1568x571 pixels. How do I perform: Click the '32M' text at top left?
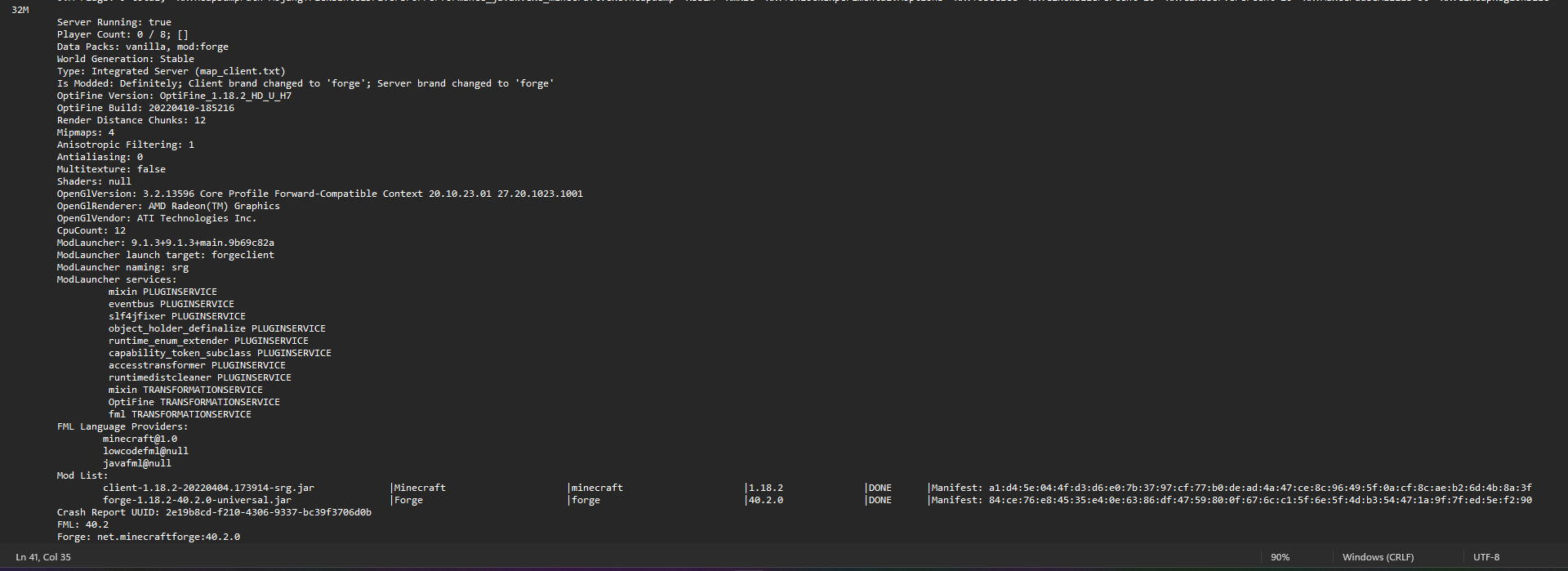point(20,10)
